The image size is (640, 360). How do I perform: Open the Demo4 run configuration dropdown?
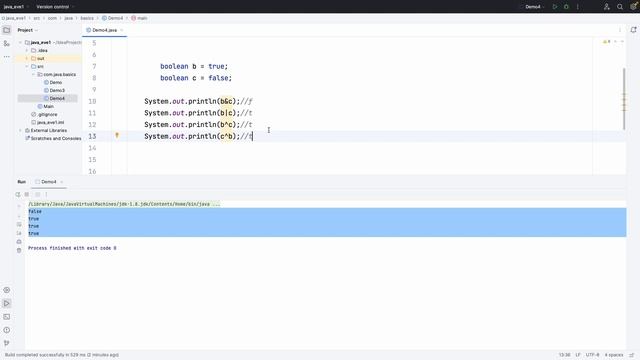pos(534,7)
